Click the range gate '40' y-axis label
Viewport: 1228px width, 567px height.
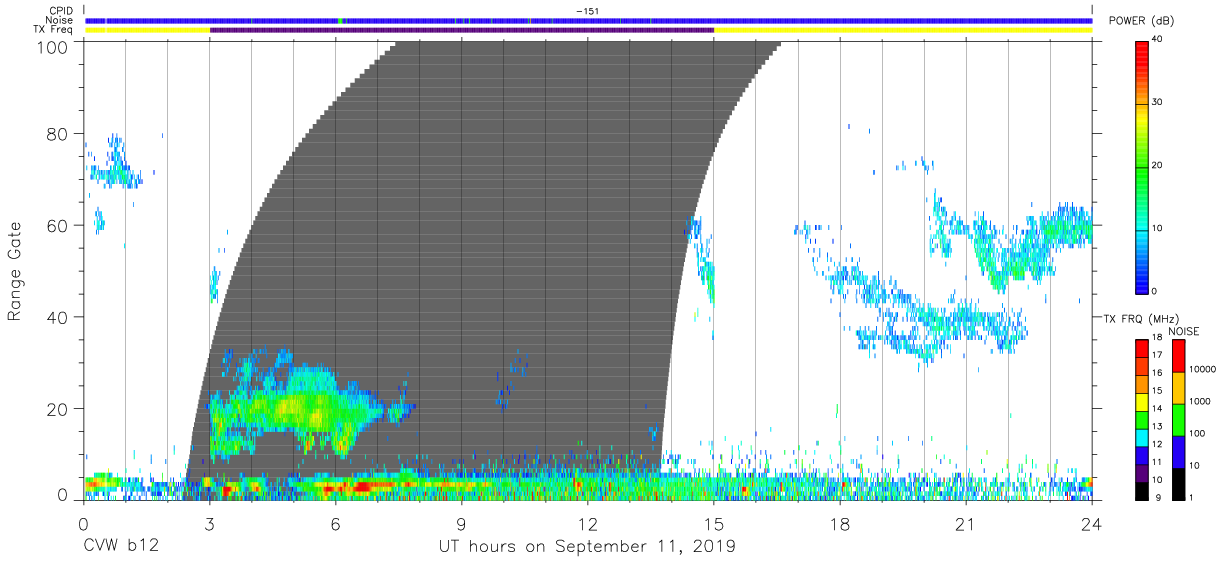pyautogui.click(x=58, y=317)
